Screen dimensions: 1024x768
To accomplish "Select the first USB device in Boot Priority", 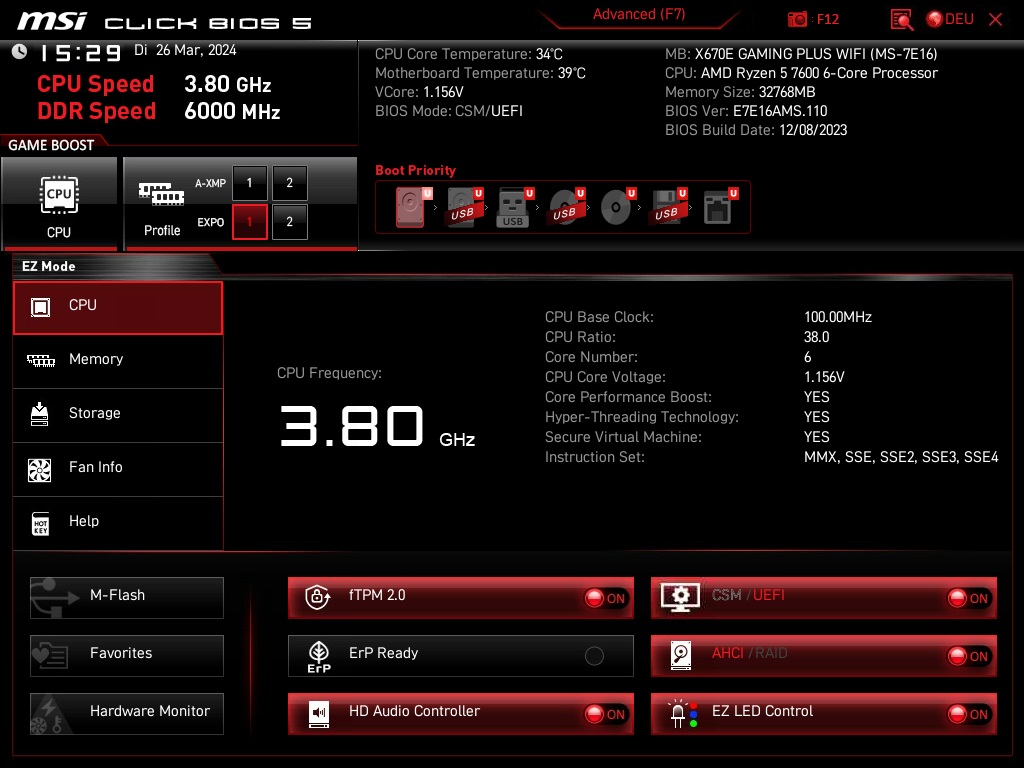I will pyautogui.click(x=464, y=207).
